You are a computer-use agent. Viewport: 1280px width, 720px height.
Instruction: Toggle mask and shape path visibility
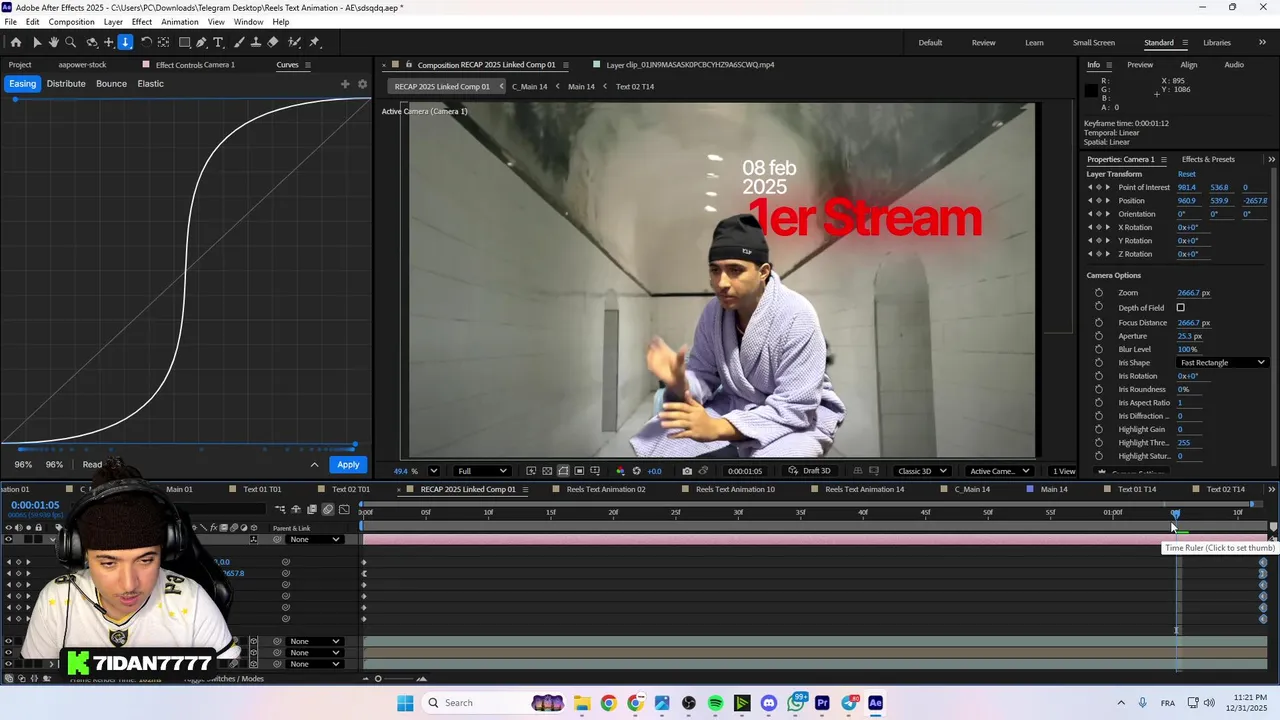[563, 471]
